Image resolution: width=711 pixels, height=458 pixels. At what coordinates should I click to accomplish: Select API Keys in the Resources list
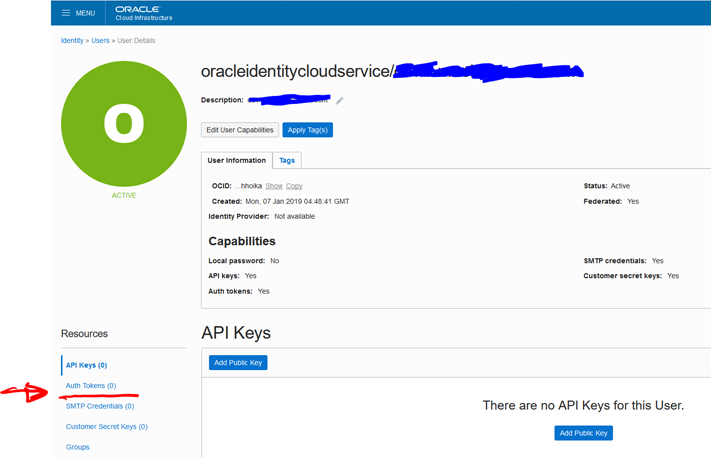[x=86, y=365]
